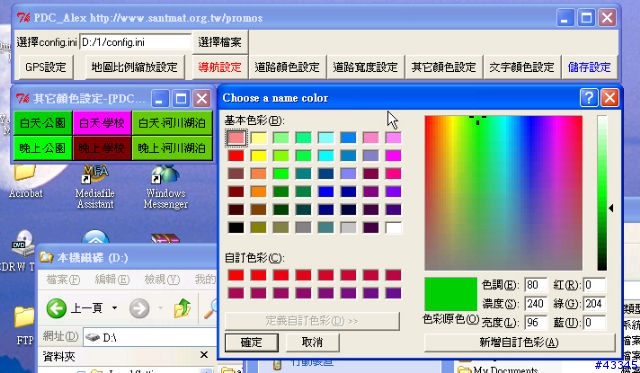Open 道路顏色設定 road color settings

(x=287, y=67)
